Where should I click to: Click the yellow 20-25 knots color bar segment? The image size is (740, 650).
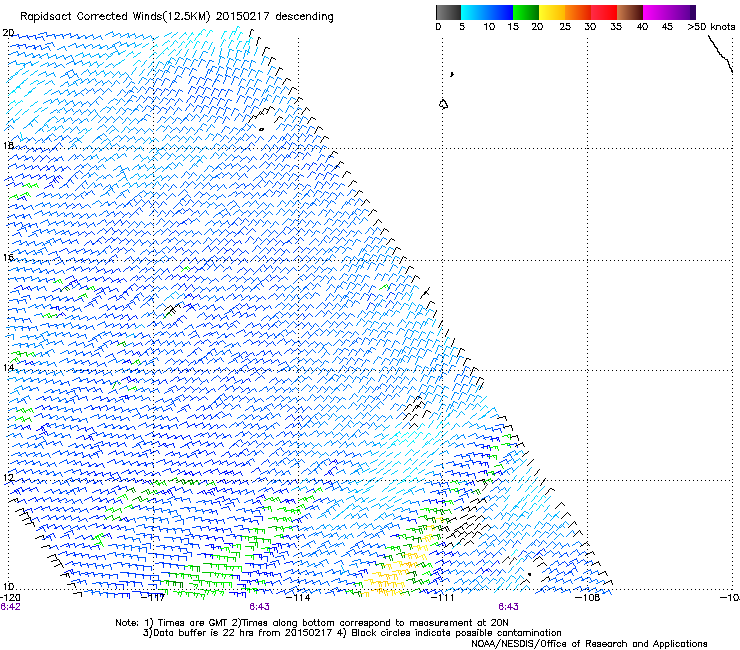[552, 12]
